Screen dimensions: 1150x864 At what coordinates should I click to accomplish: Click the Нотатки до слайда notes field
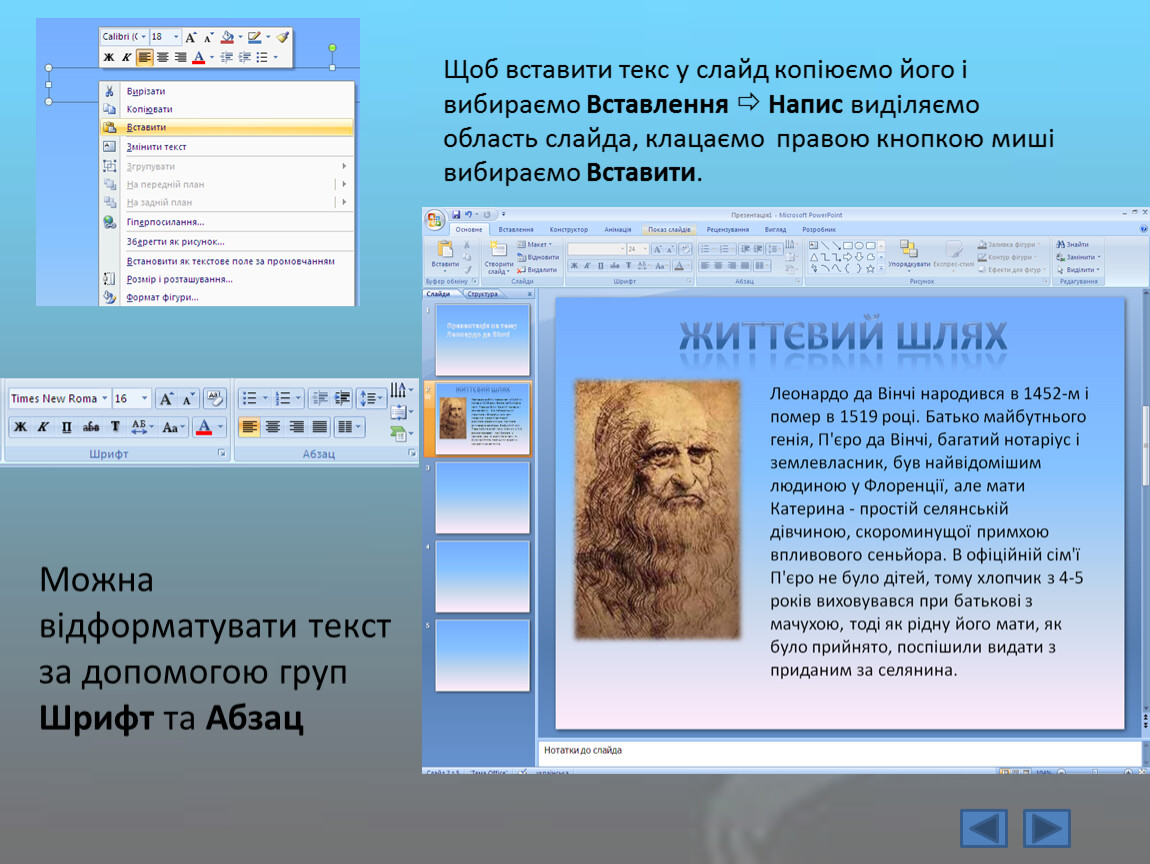840,751
